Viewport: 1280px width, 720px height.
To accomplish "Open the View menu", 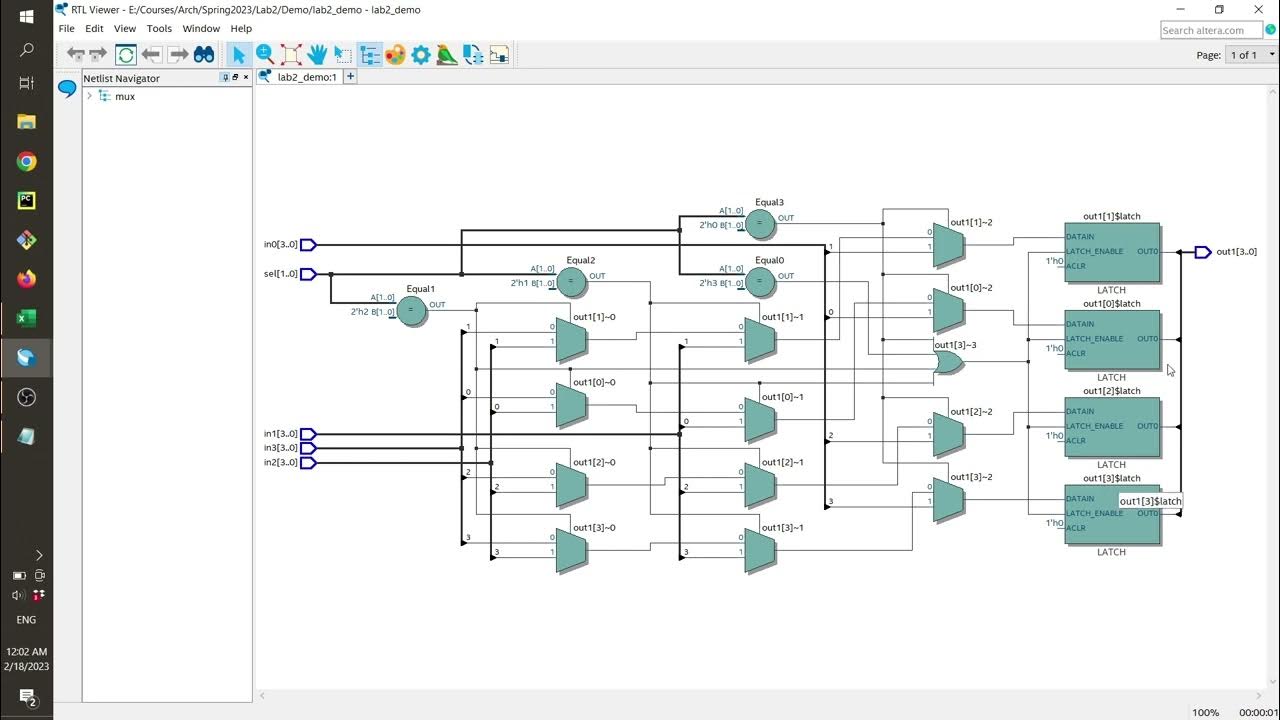I will pyautogui.click(x=125, y=29).
